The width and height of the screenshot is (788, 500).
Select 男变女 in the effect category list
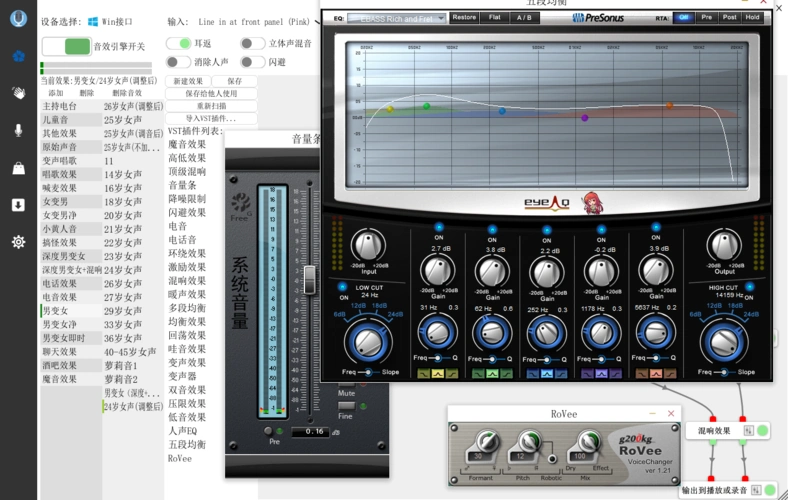point(56,311)
